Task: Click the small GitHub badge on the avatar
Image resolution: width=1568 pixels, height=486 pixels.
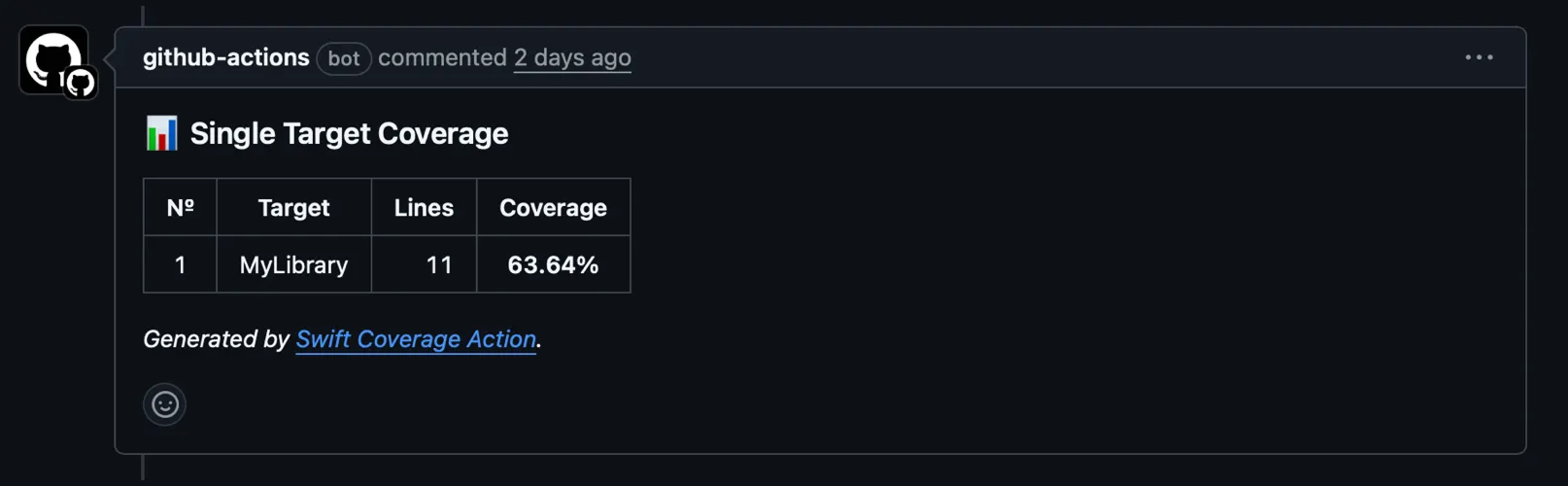Action: 81,83
